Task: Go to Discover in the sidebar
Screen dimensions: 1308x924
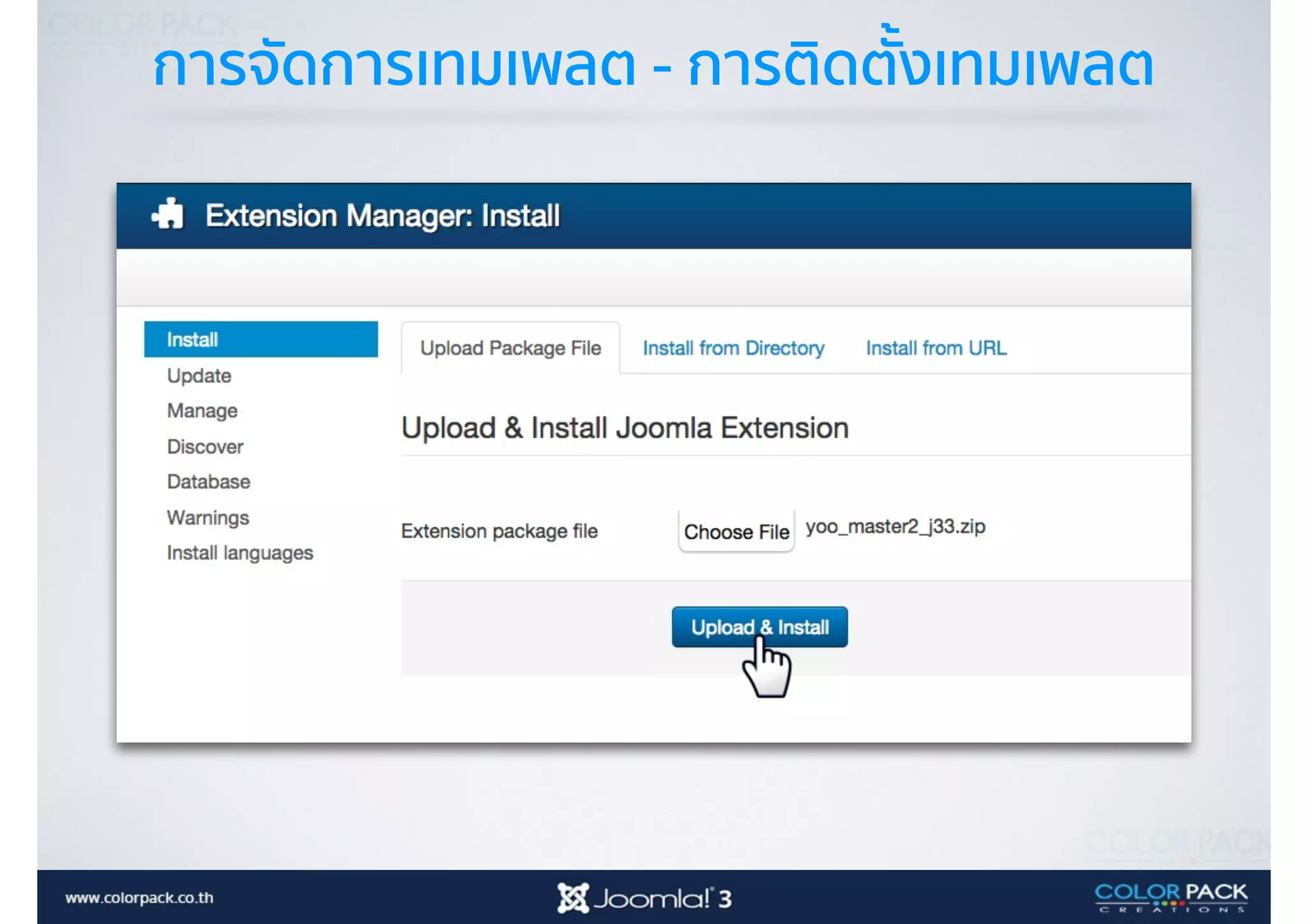Action: [x=205, y=446]
